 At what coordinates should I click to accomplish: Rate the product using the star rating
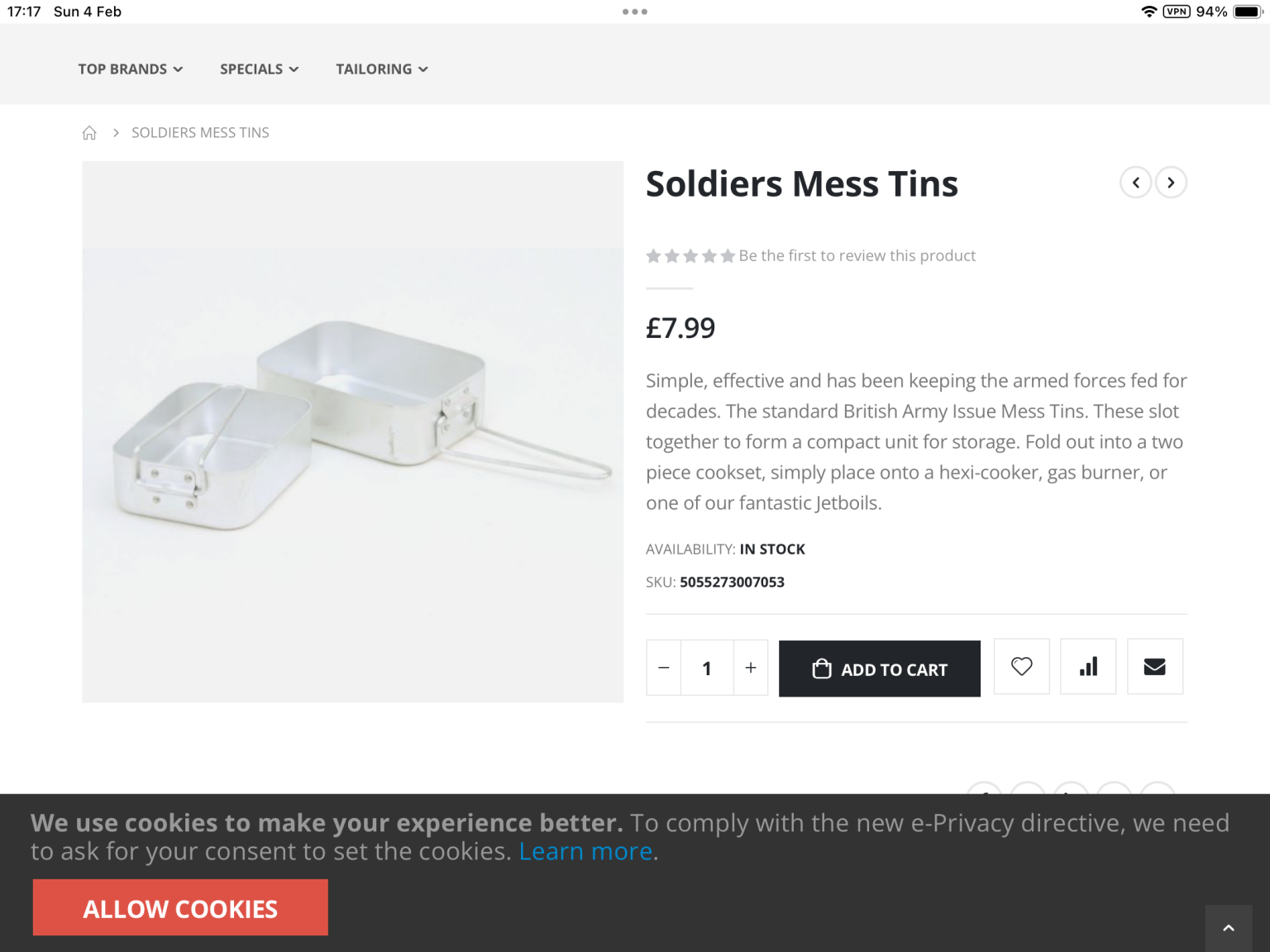[x=690, y=256]
